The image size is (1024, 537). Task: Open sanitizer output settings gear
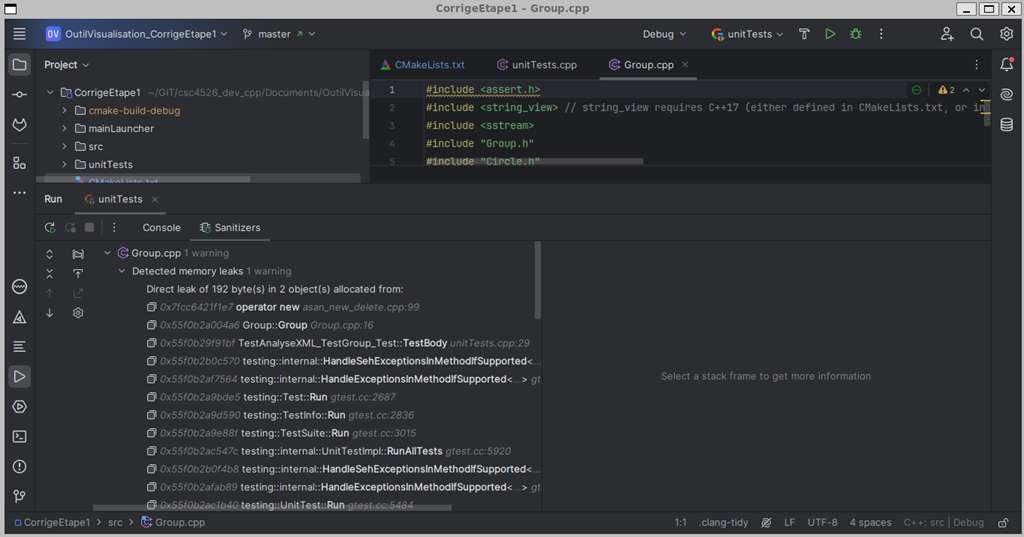pos(78,313)
